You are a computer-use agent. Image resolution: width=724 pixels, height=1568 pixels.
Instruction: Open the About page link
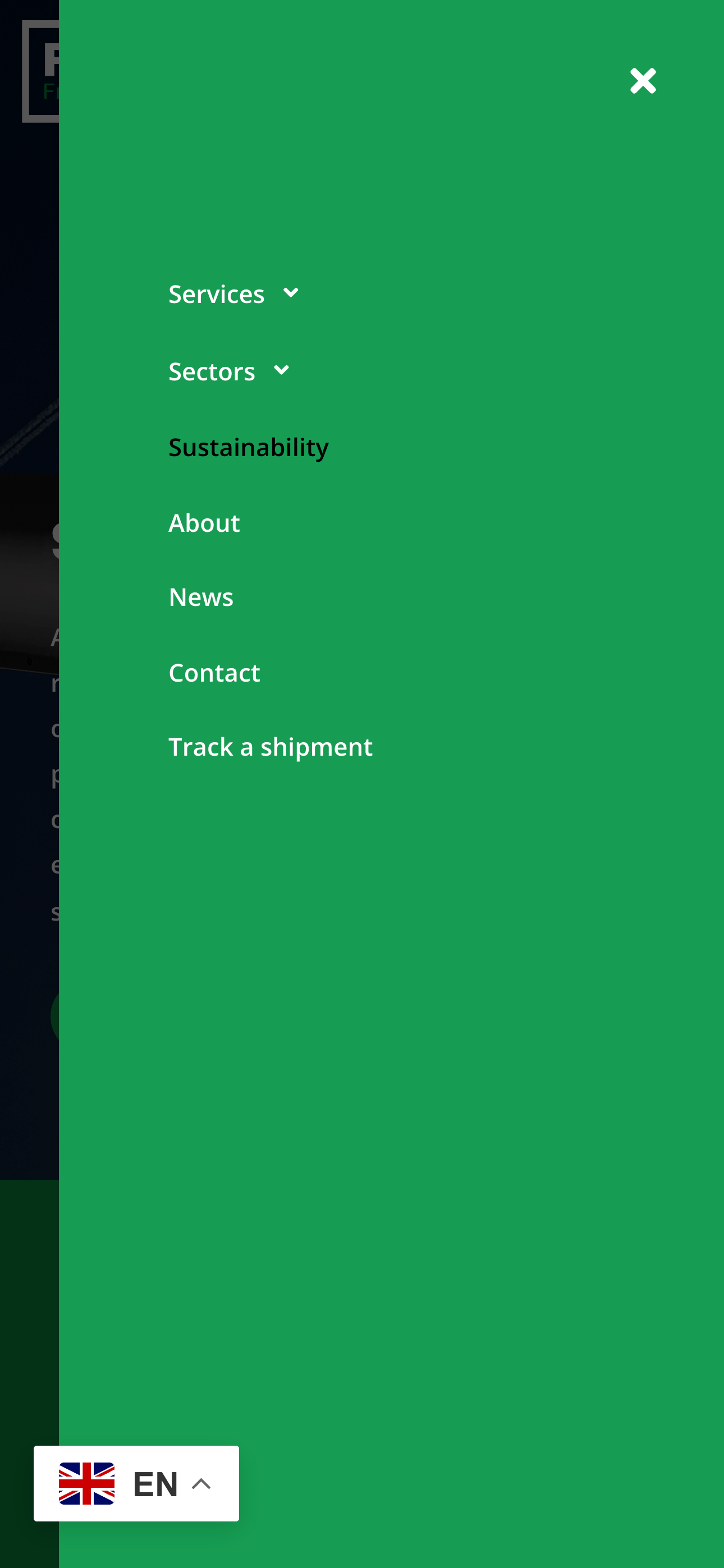(204, 522)
